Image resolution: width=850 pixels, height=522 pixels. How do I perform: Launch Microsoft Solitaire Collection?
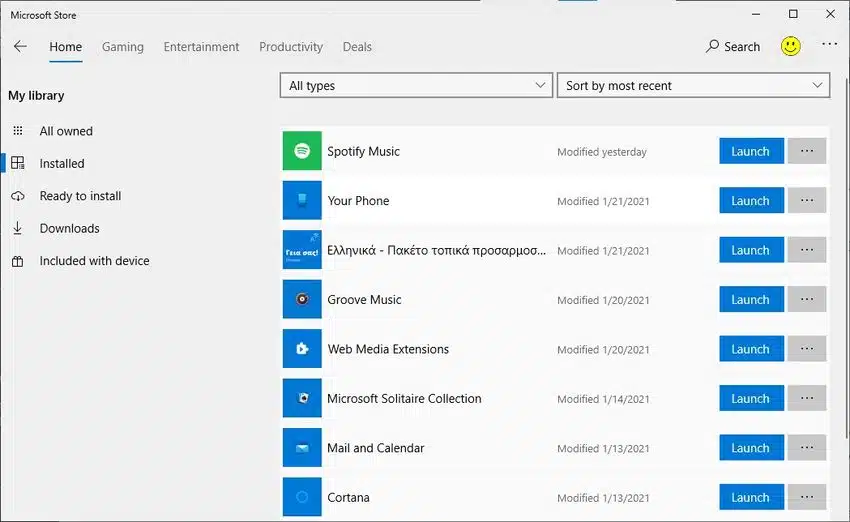(751, 398)
